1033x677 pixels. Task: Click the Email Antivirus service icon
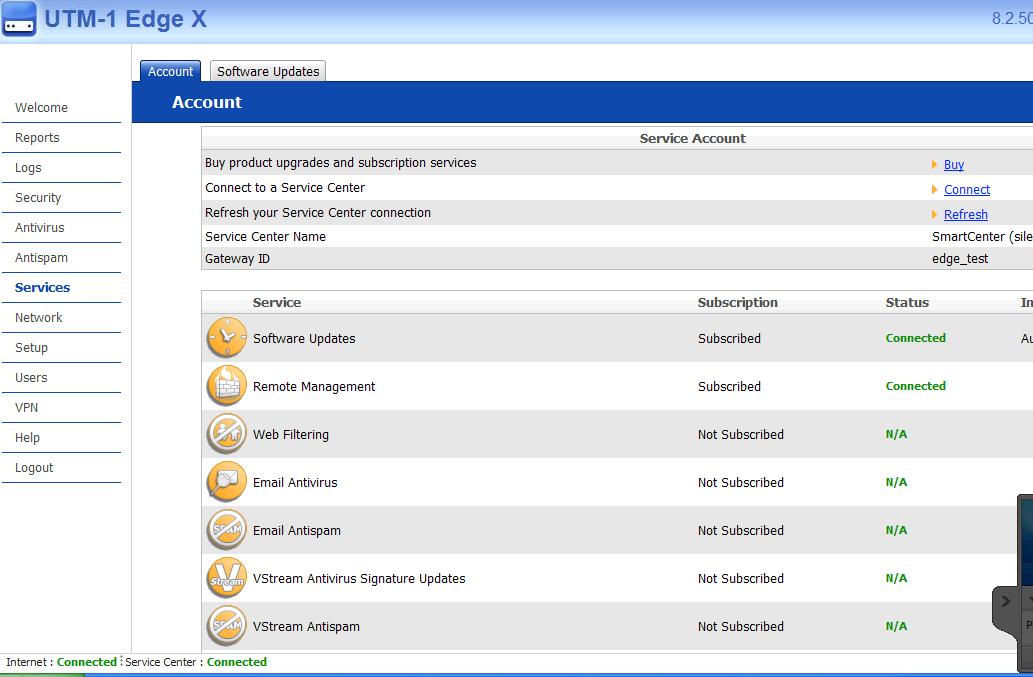[227, 481]
